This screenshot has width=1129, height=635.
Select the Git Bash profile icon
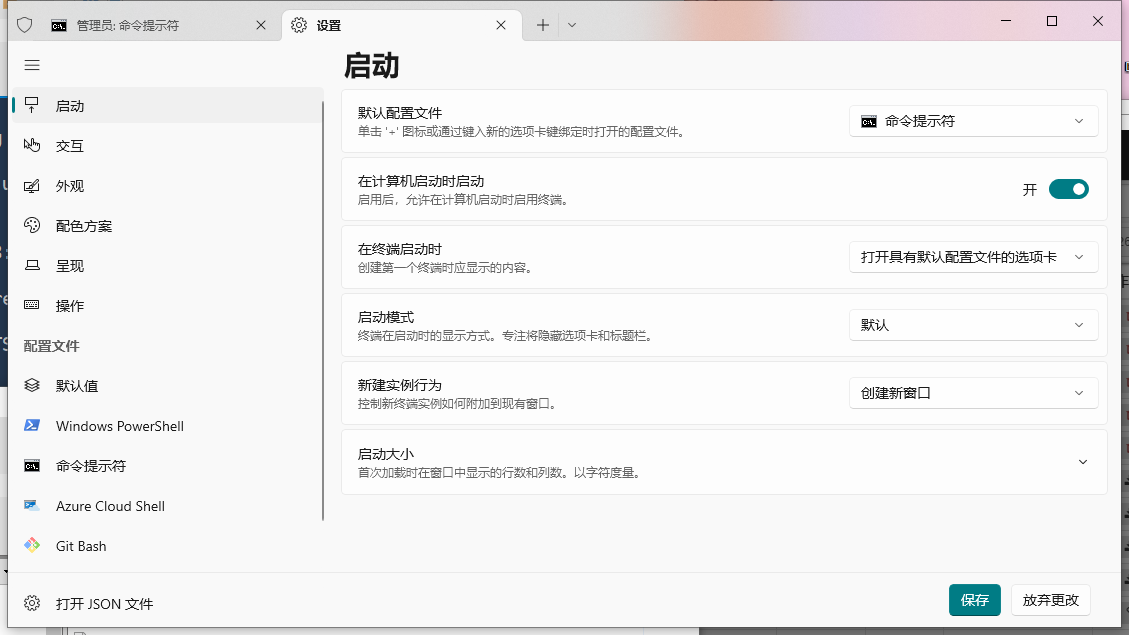click(32, 545)
